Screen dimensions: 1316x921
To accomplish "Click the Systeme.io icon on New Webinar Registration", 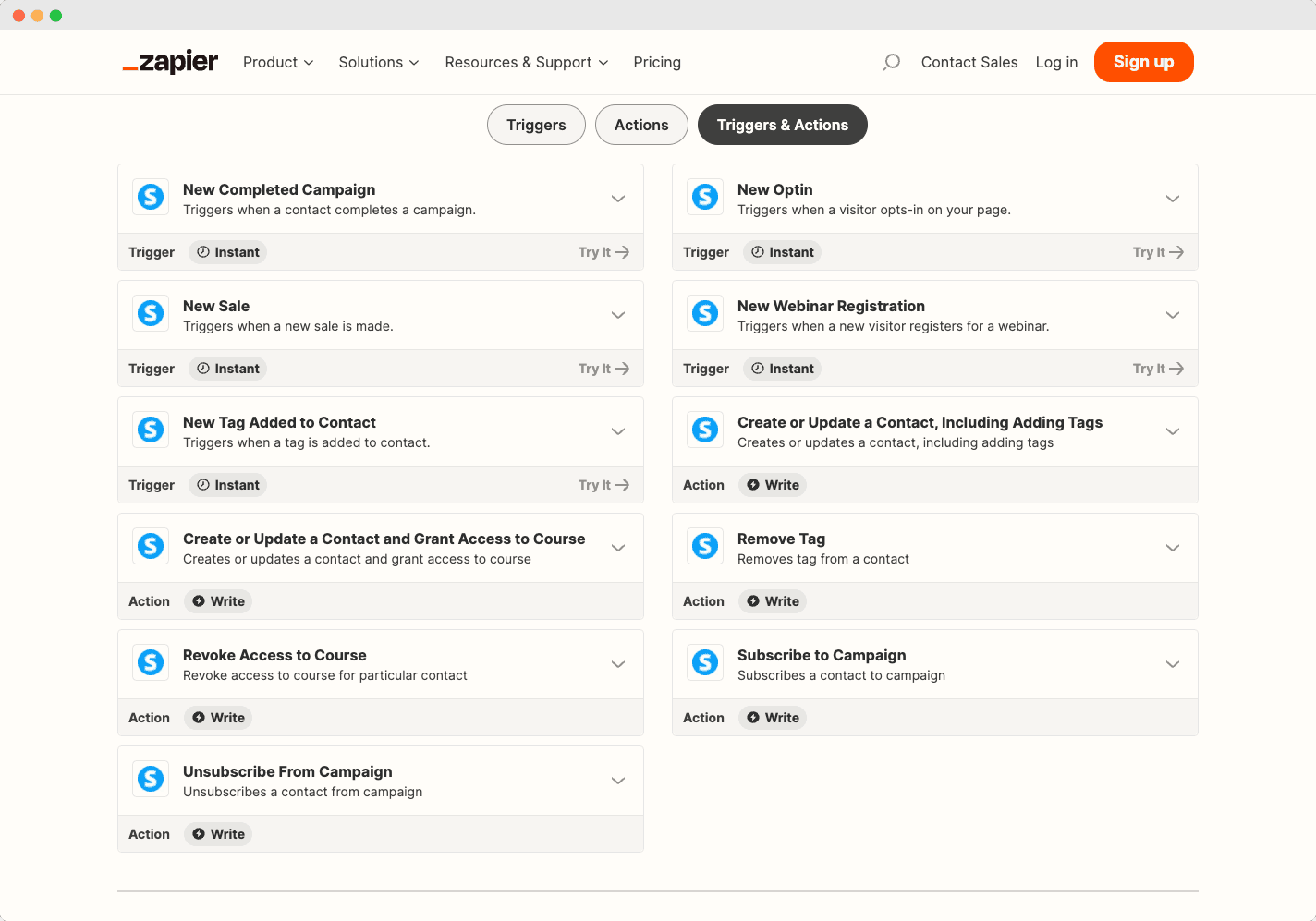I will [x=704, y=313].
